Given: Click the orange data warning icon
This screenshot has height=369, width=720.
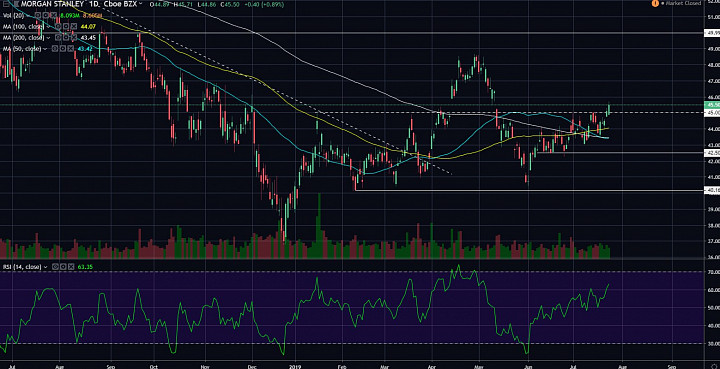Looking at the screenshot, I should [x=655, y=3].
